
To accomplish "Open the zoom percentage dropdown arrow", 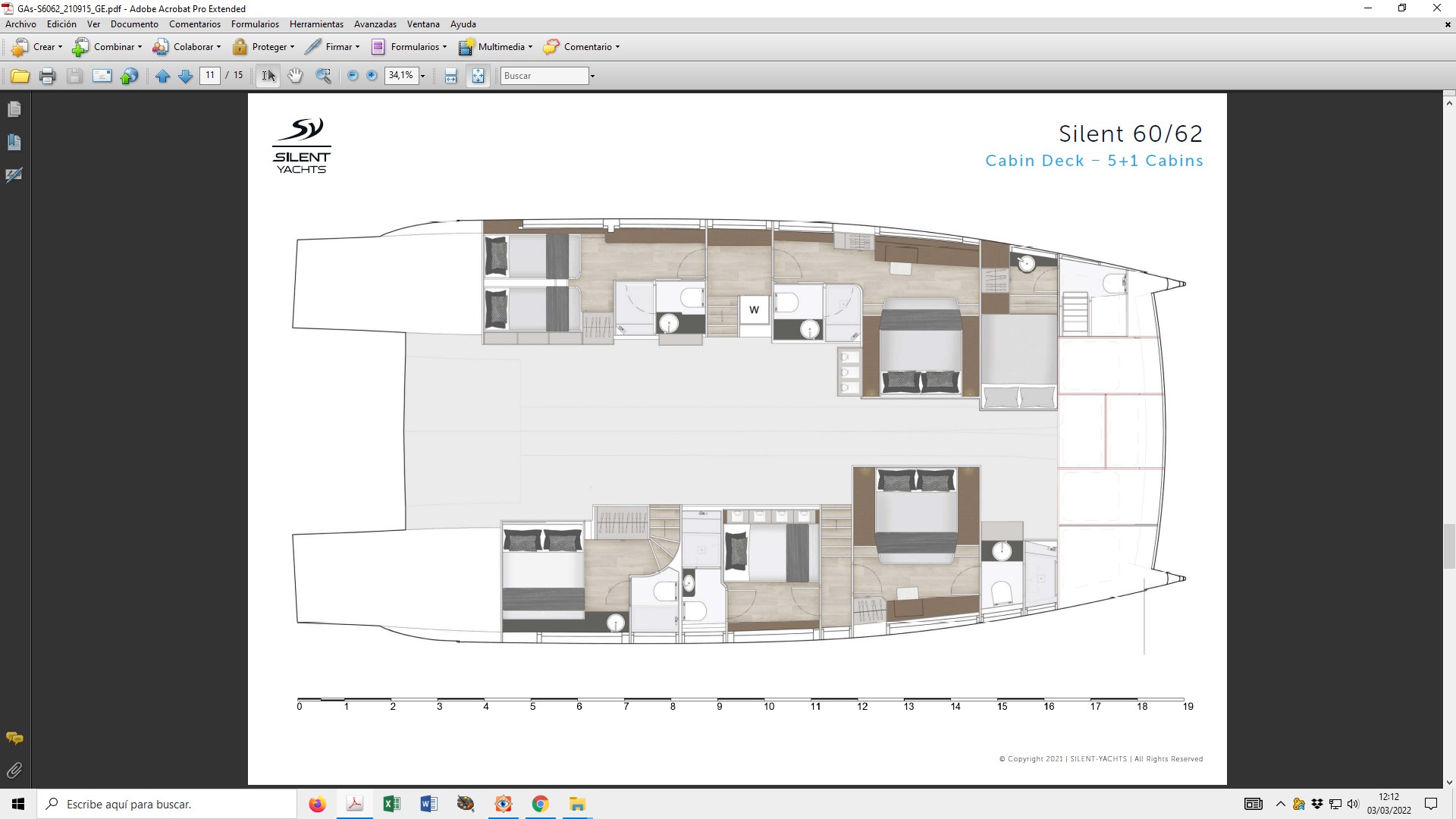I will tap(422, 76).
